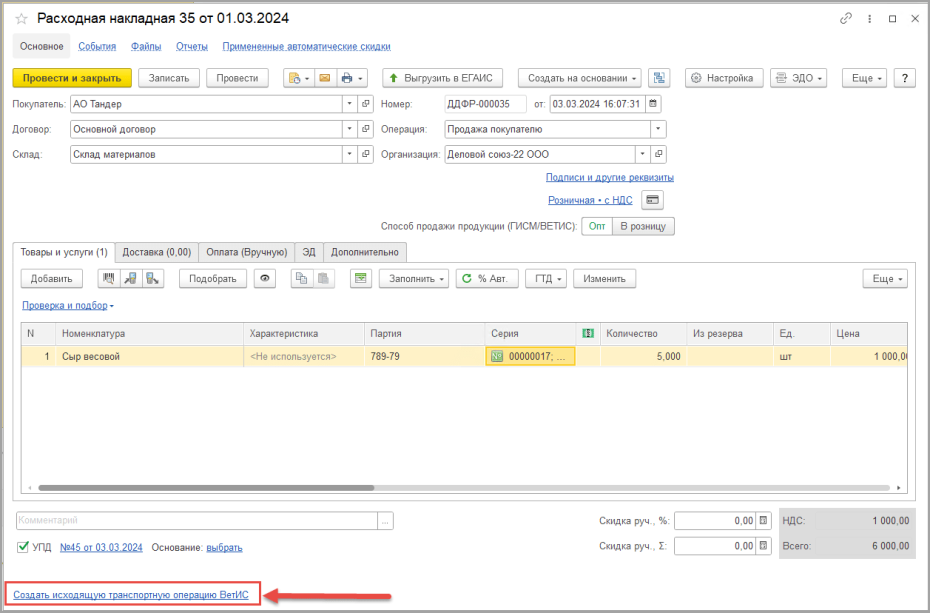The width and height of the screenshot is (930, 613).
Task: Click the green table icon left of Заполнить
Action: (x=361, y=279)
